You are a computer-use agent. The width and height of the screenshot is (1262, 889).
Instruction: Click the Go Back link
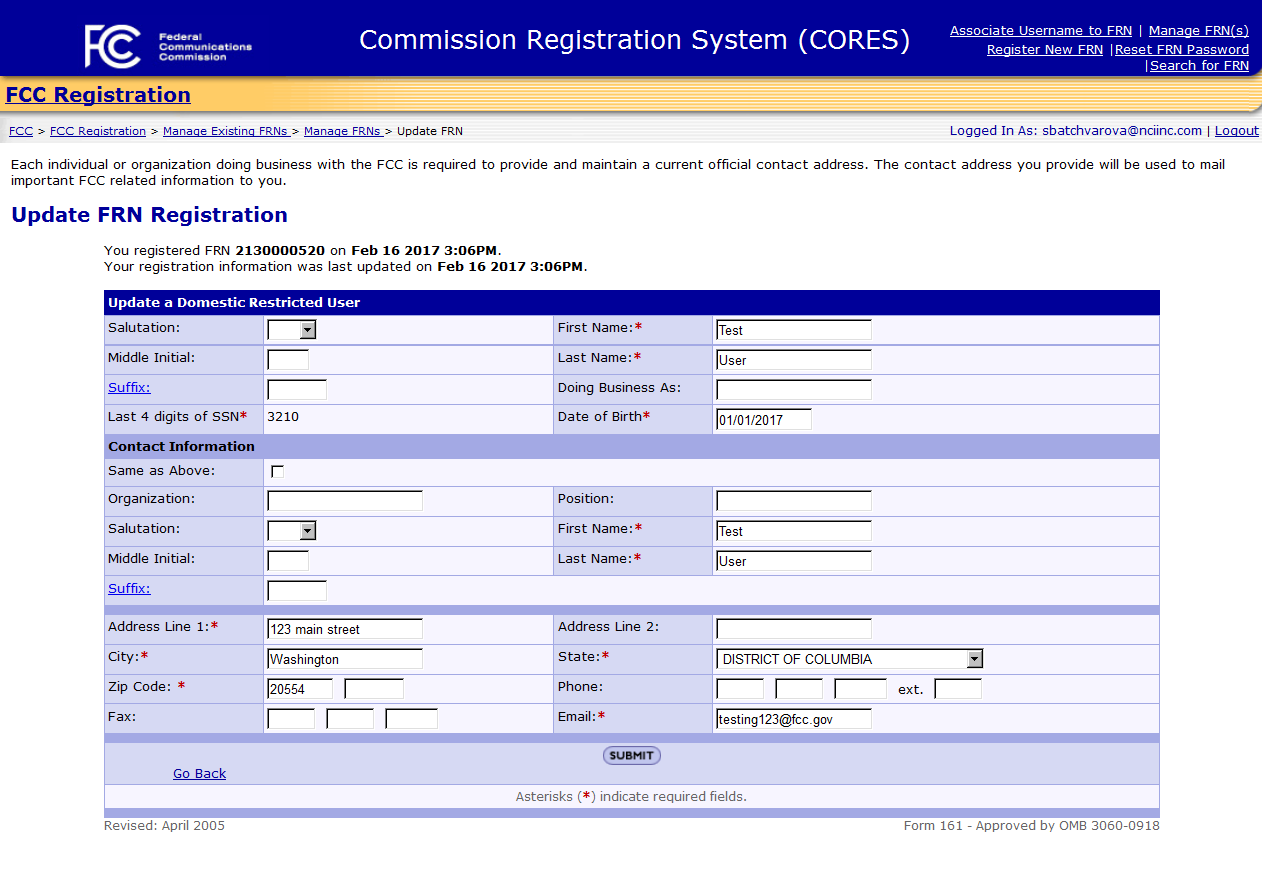click(199, 774)
